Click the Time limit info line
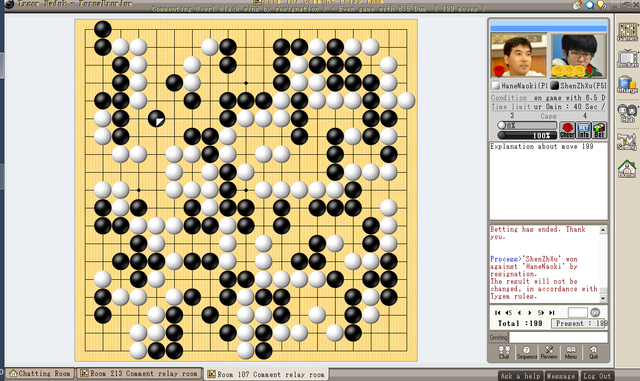The image size is (640, 381). [x=548, y=107]
